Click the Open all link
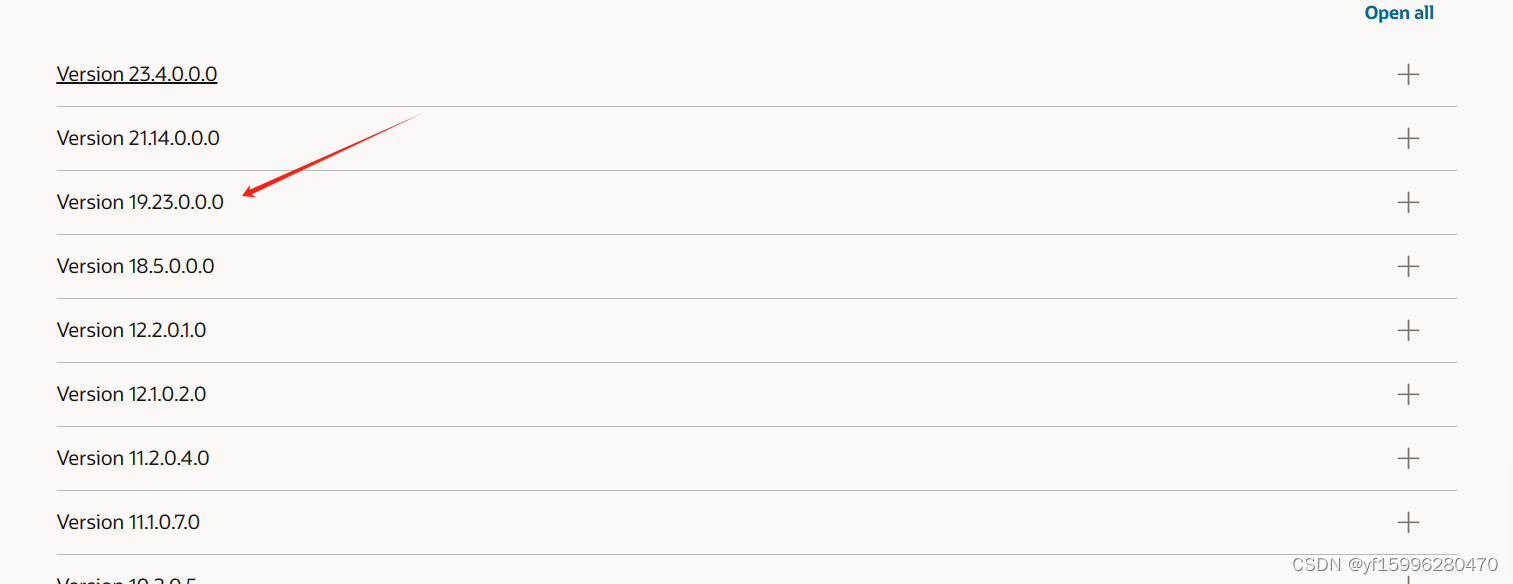Screen dimensions: 1513x584 (1398, 12)
